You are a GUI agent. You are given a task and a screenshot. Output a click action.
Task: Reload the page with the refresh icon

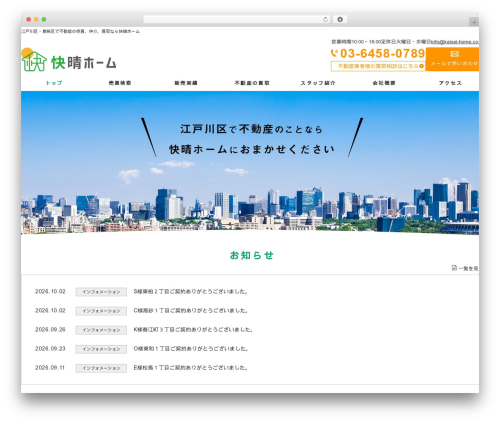tap(325, 19)
